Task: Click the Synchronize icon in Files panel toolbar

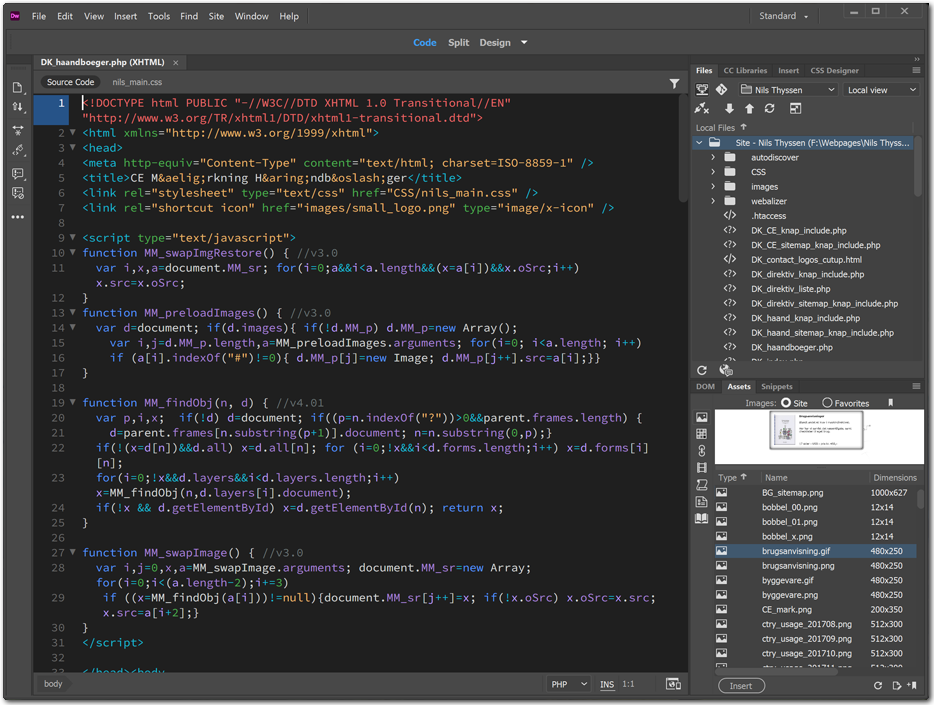Action: pyautogui.click(x=769, y=109)
